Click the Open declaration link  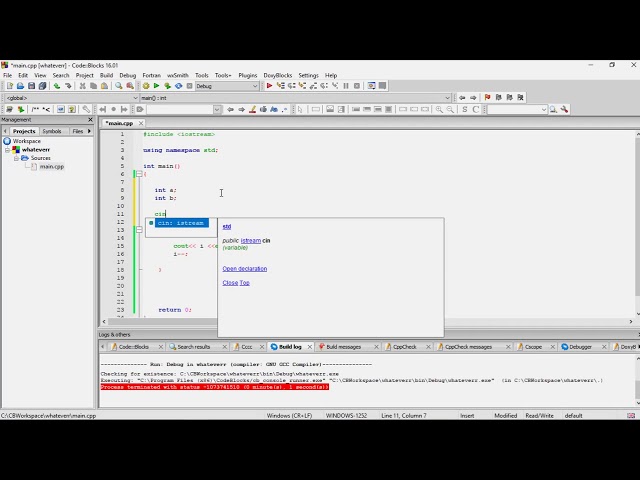click(244, 269)
